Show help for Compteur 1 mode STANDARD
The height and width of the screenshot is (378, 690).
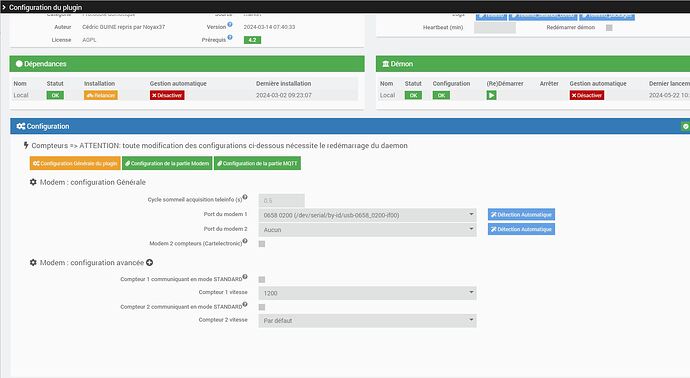(245, 277)
